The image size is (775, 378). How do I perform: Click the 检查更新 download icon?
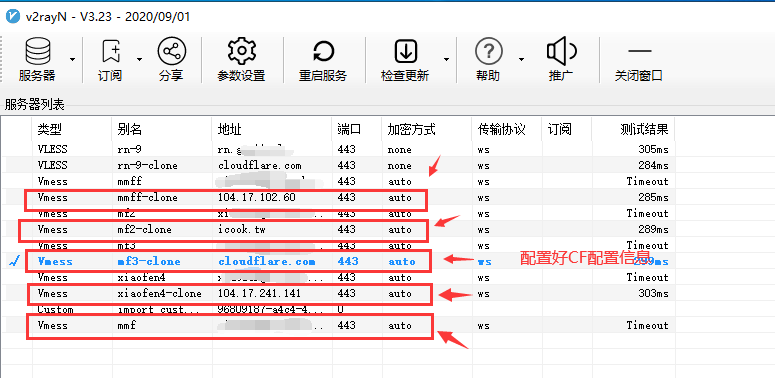tap(405, 51)
